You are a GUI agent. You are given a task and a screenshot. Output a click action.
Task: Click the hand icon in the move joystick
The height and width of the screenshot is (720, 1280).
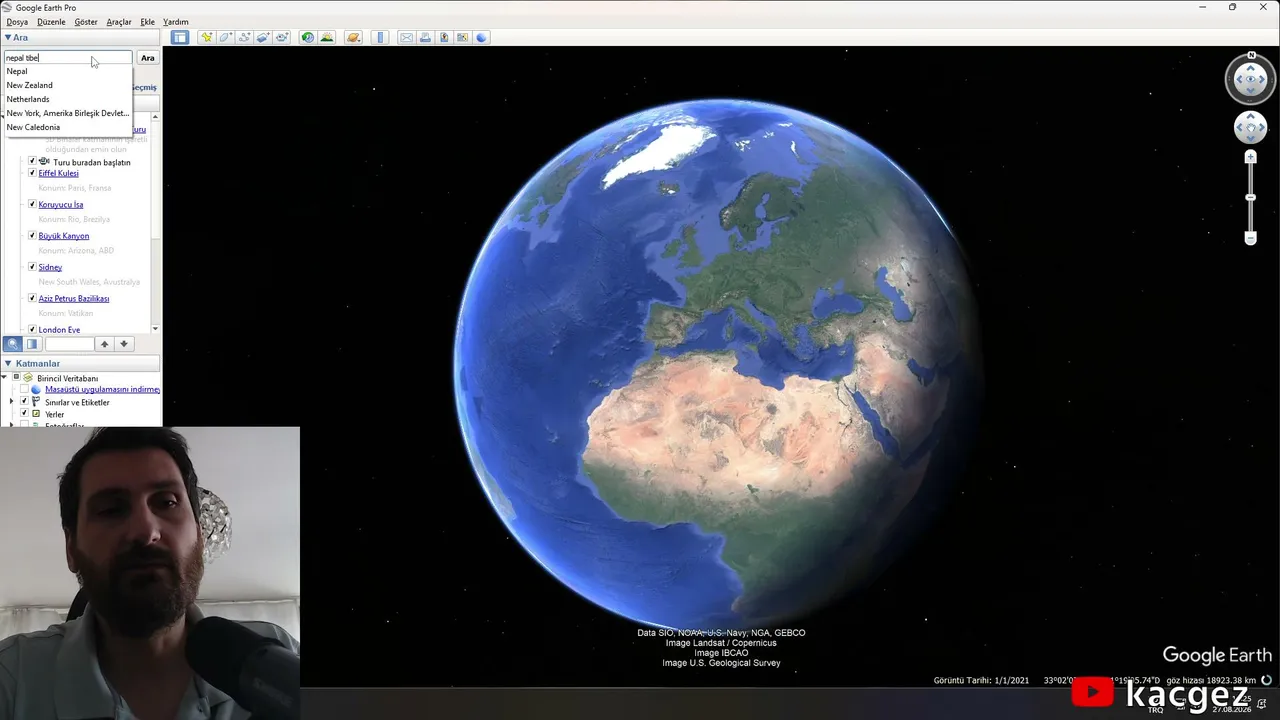point(1251,128)
